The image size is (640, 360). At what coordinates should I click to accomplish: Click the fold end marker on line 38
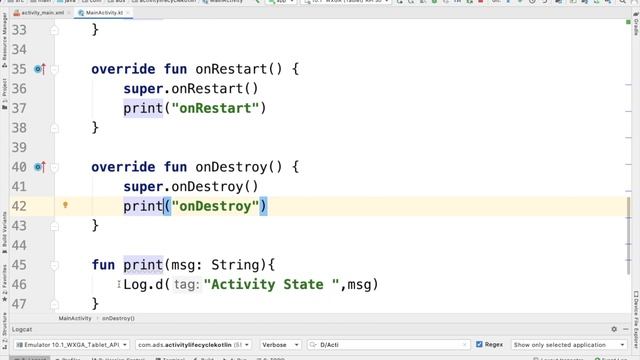pyautogui.click(x=54, y=128)
